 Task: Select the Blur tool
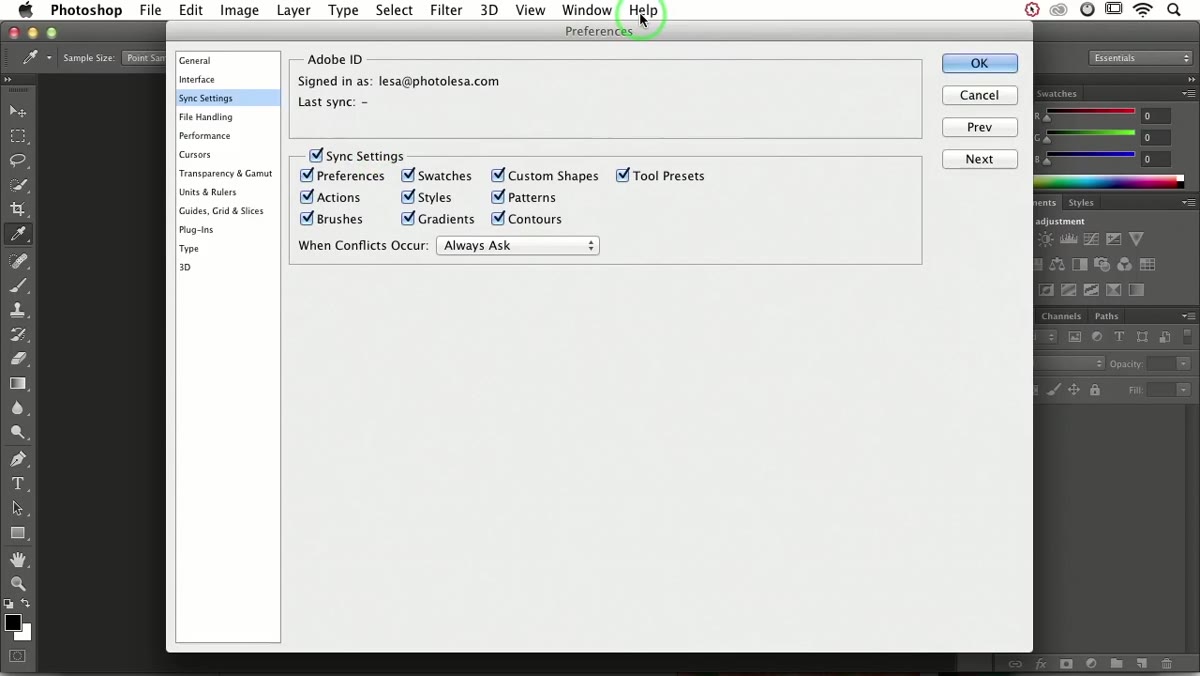click(x=18, y=408)
